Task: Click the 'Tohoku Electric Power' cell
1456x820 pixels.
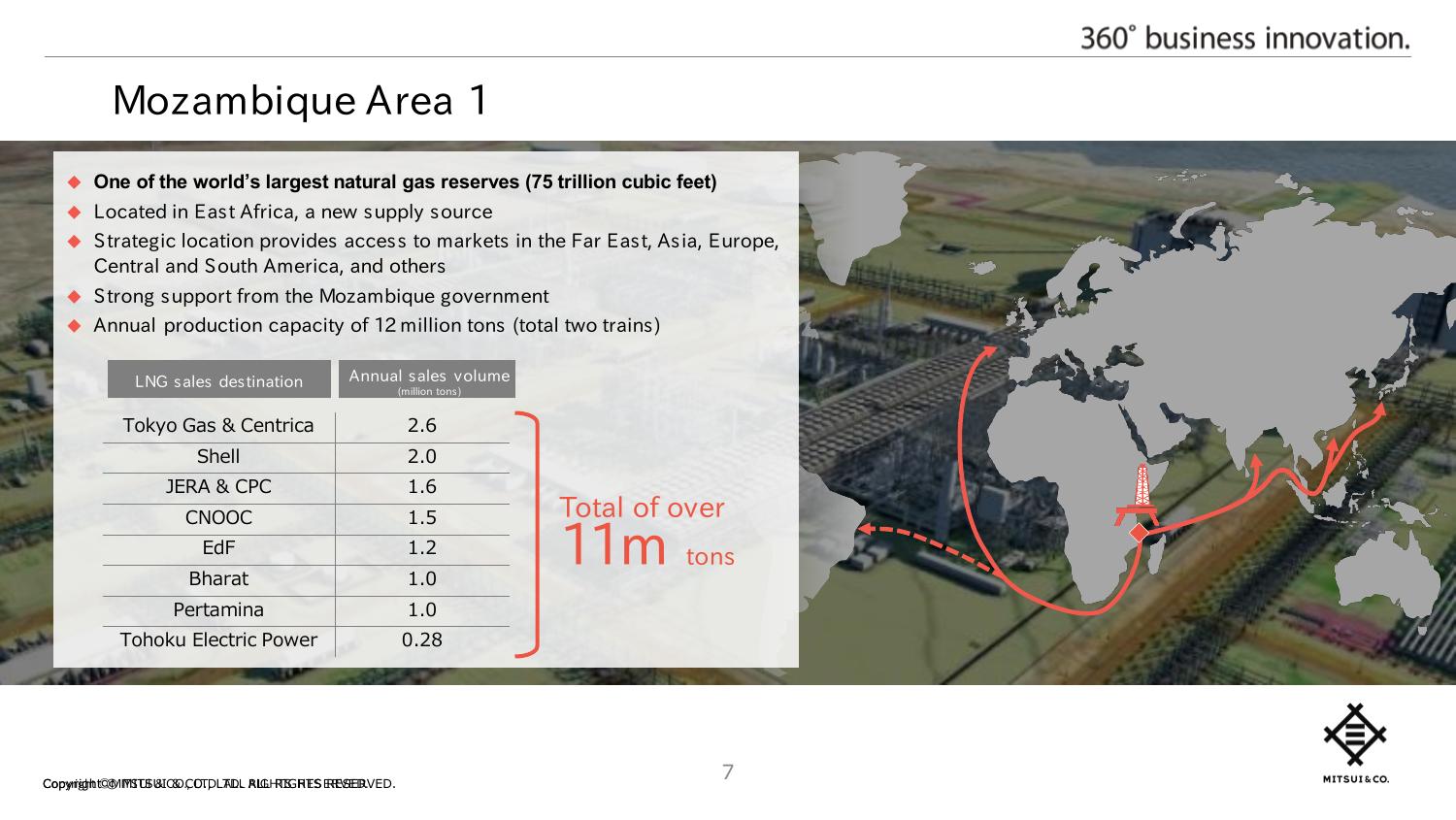Action: point(218,640)
